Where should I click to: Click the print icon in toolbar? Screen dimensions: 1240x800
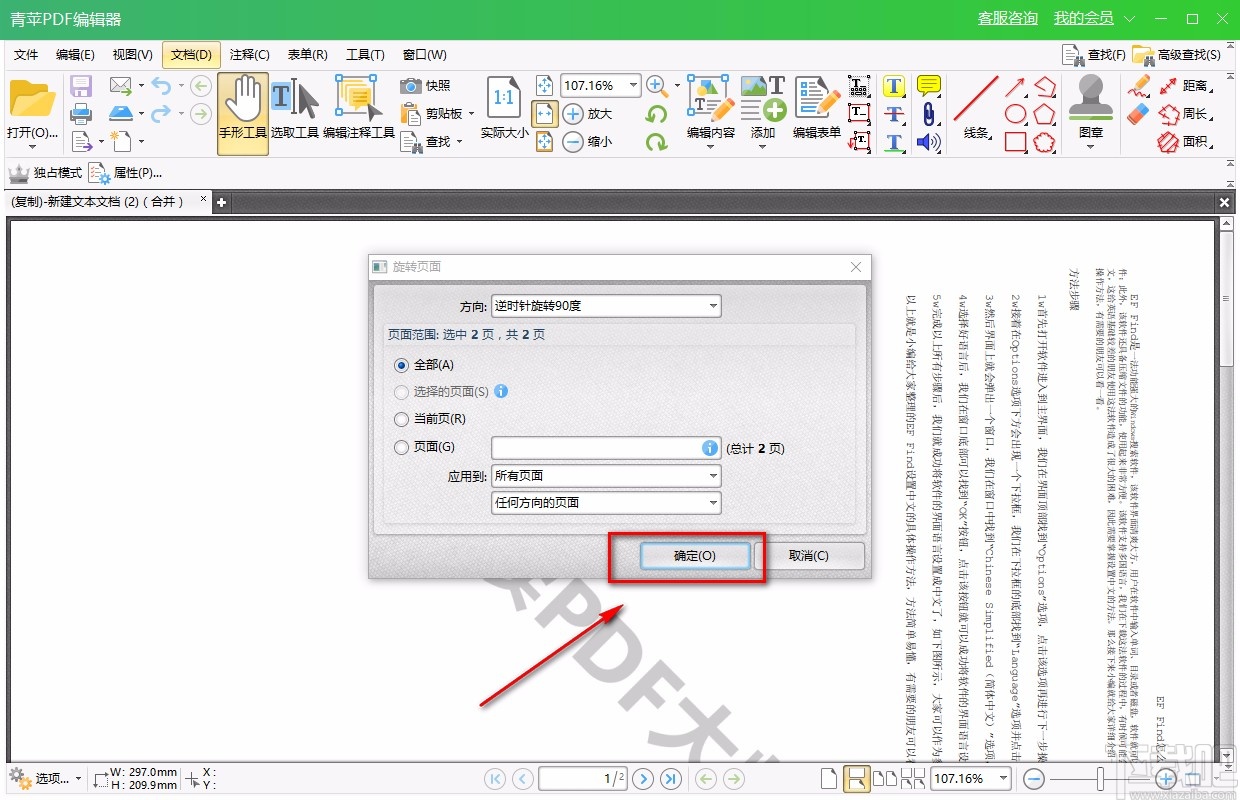pos(81,114)
